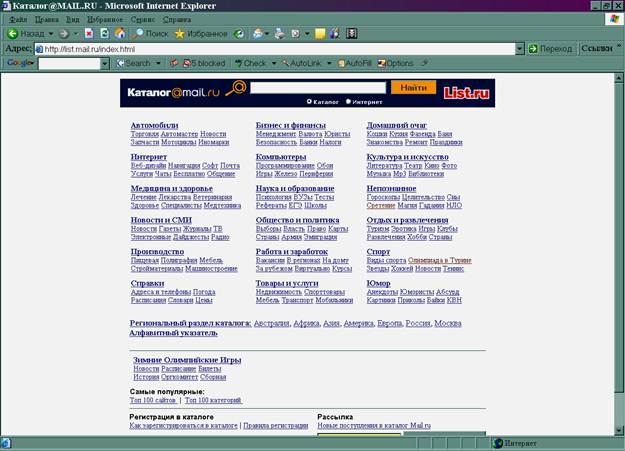Click the Forward arrow button

coord(64,34)
